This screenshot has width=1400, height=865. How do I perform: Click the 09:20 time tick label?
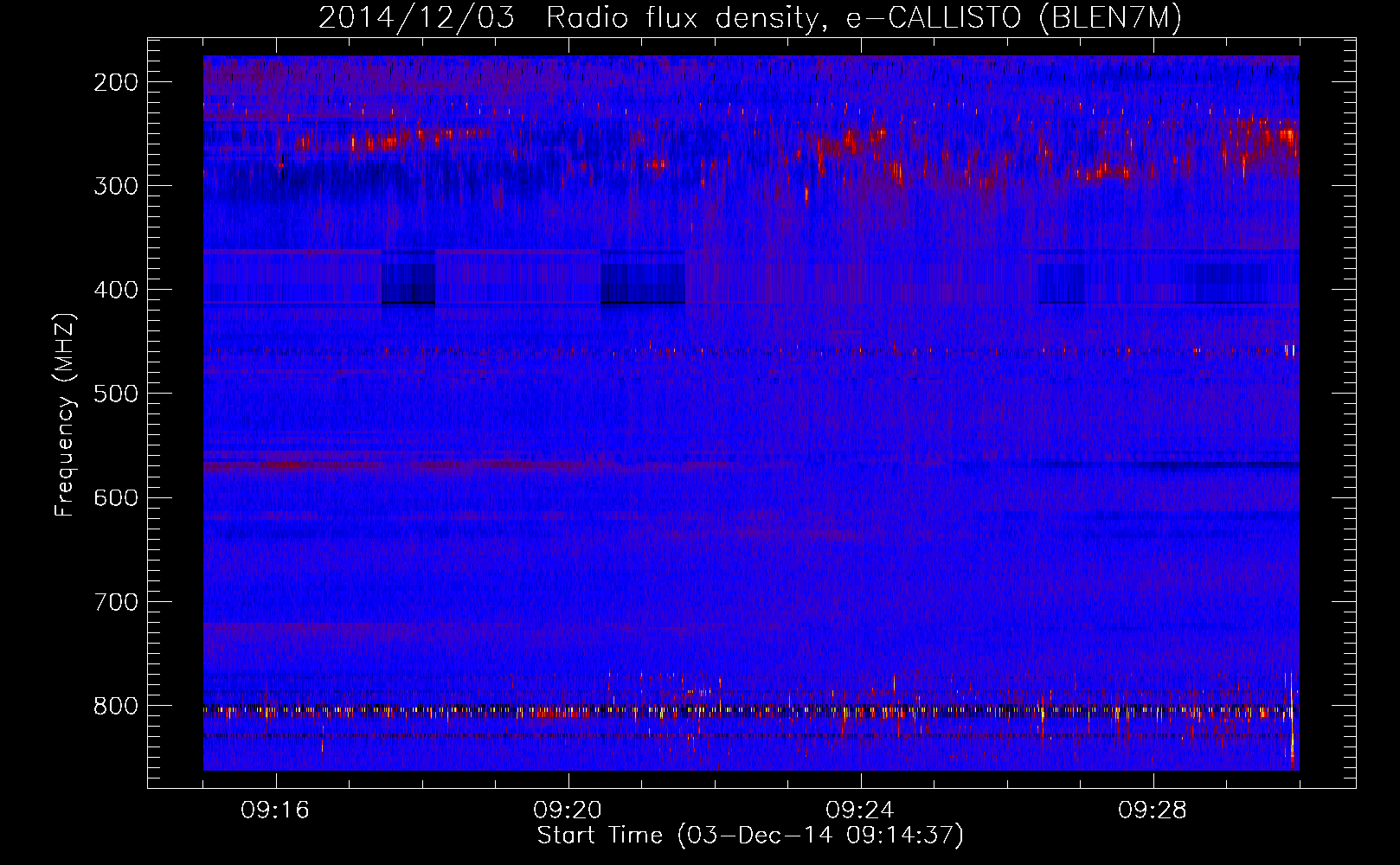coord(568,811)
